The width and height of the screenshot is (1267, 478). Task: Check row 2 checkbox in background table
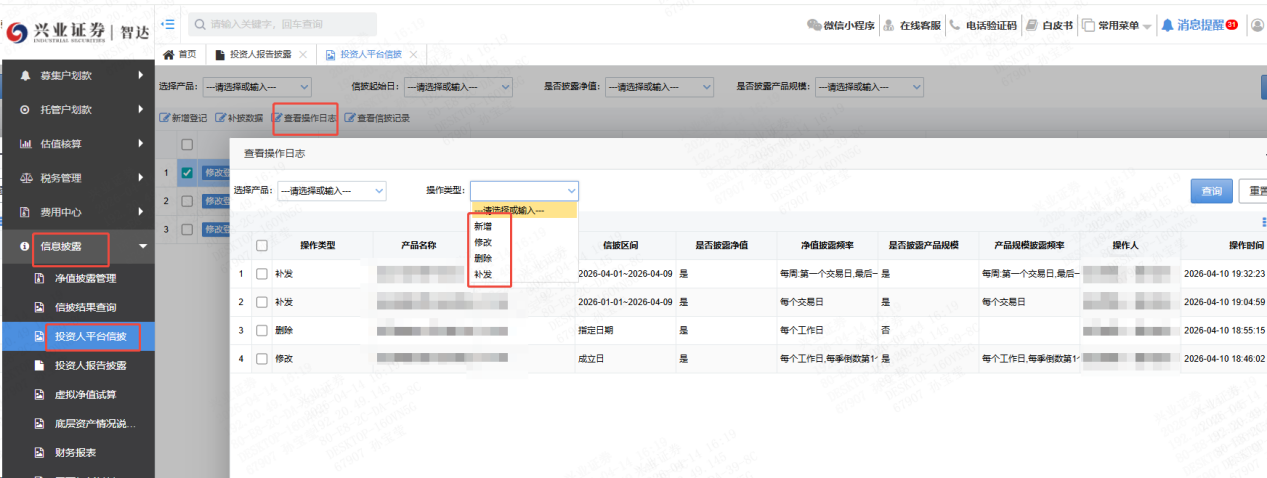click(x=187, y=201)
